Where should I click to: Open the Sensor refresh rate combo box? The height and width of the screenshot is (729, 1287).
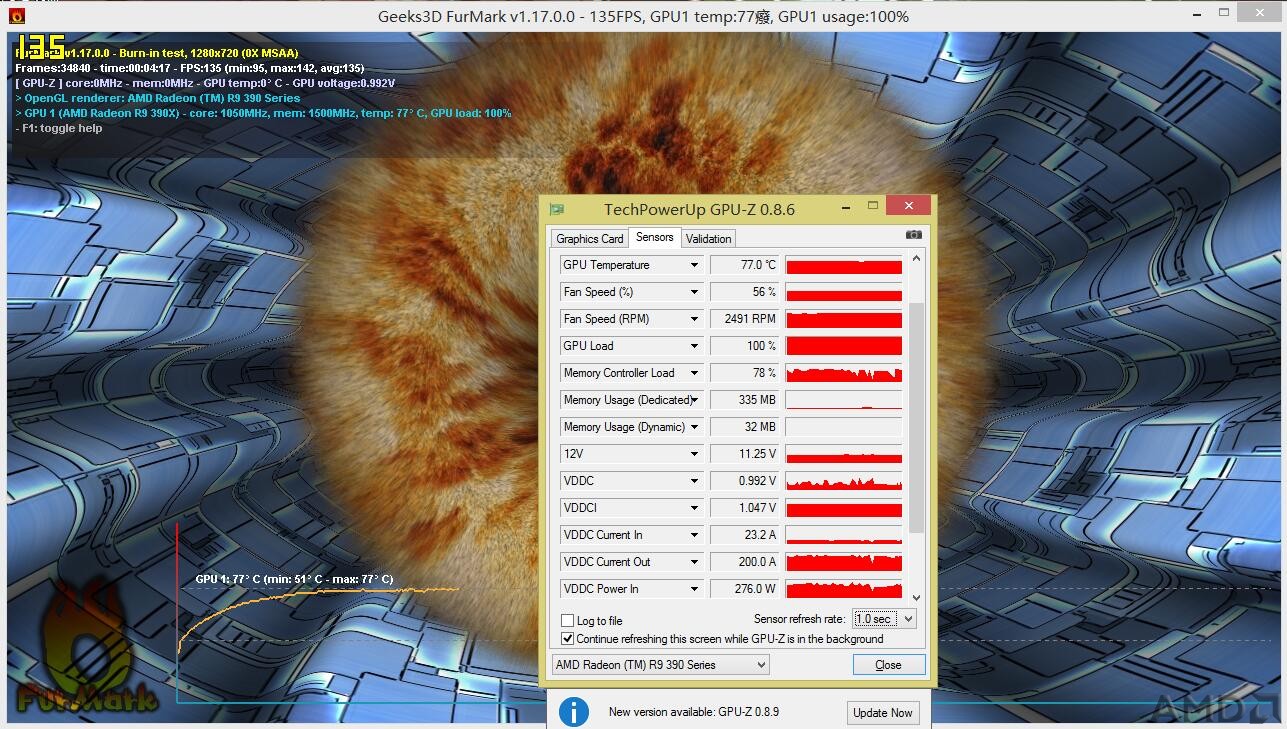[884, 619]
